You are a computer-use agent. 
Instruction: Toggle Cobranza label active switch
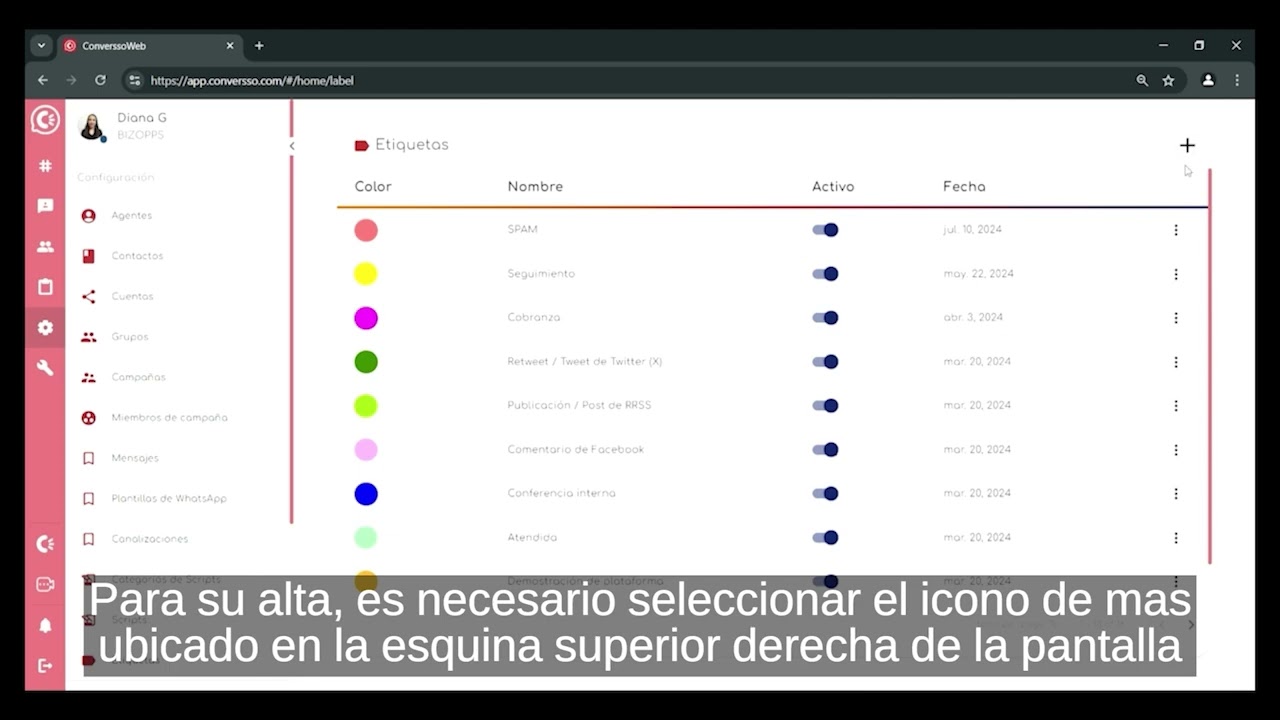pyautogui.click(x=825, y=318)
